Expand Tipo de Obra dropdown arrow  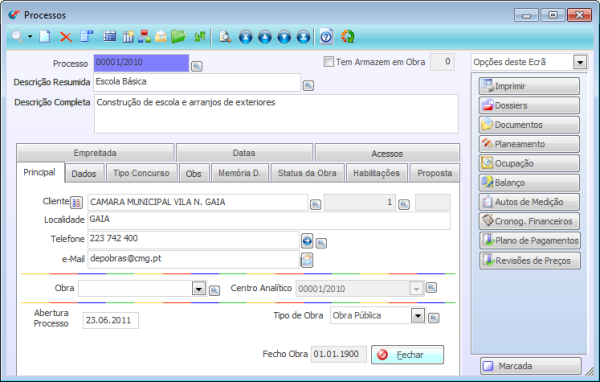pos(418,316)
